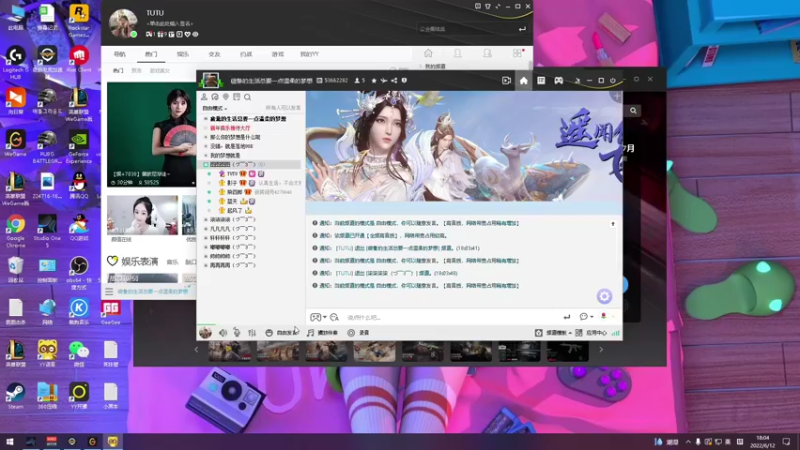Open the video camera icon in channel title bar
The width and height of the screenshot is (800, 450).
click(x=506, y=81)
